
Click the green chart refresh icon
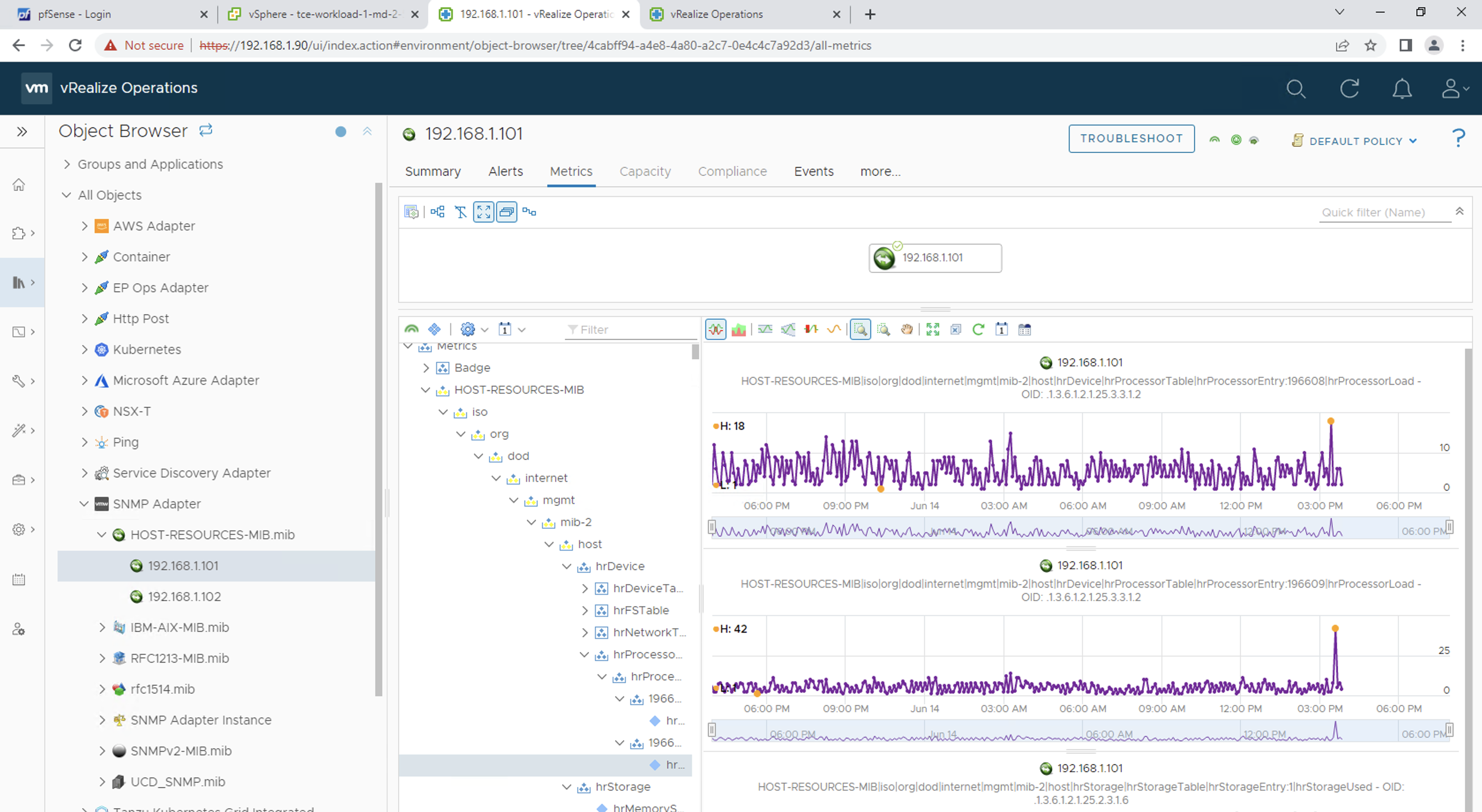(x=978, y=330)
